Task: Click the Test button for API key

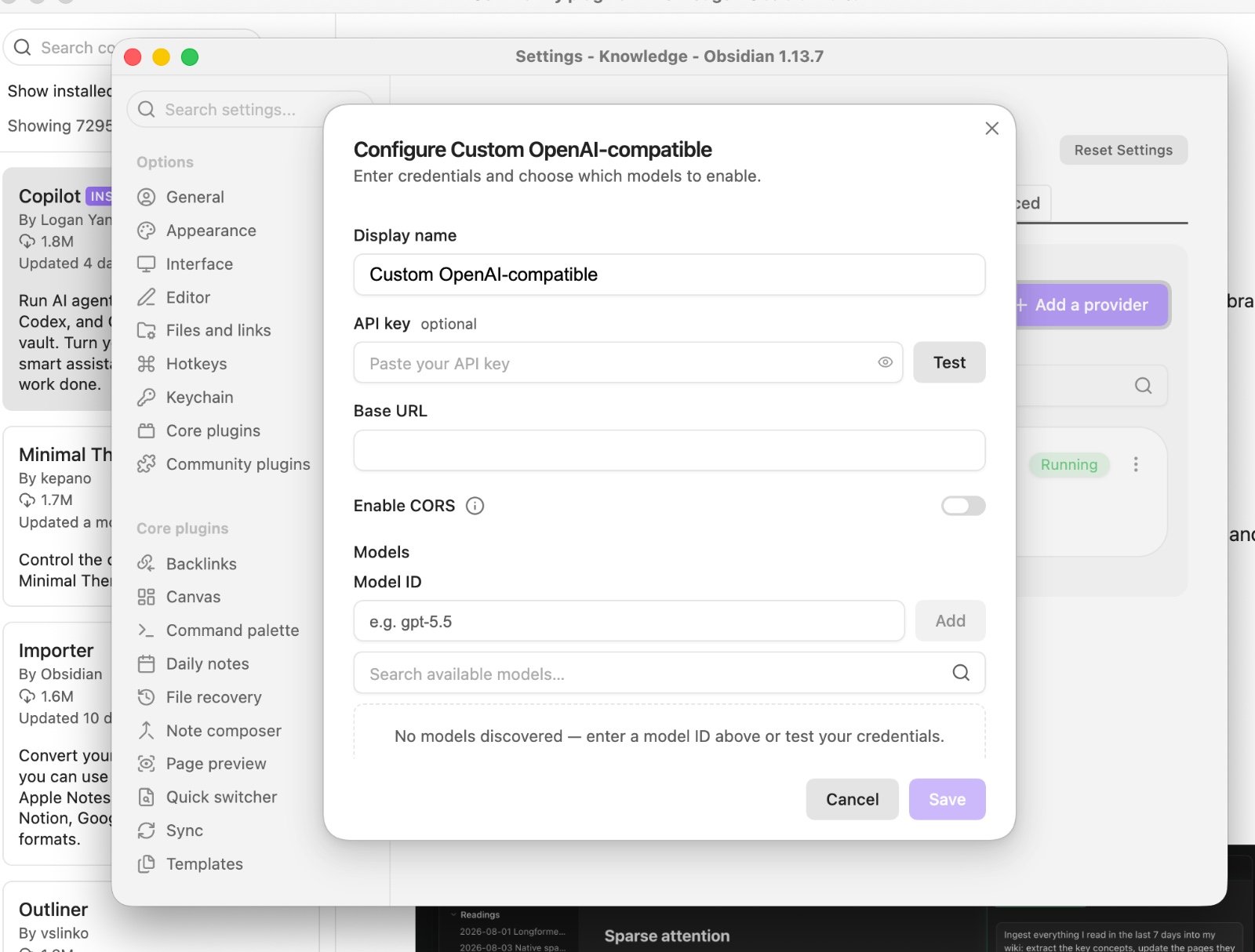Action: [949, 362]
